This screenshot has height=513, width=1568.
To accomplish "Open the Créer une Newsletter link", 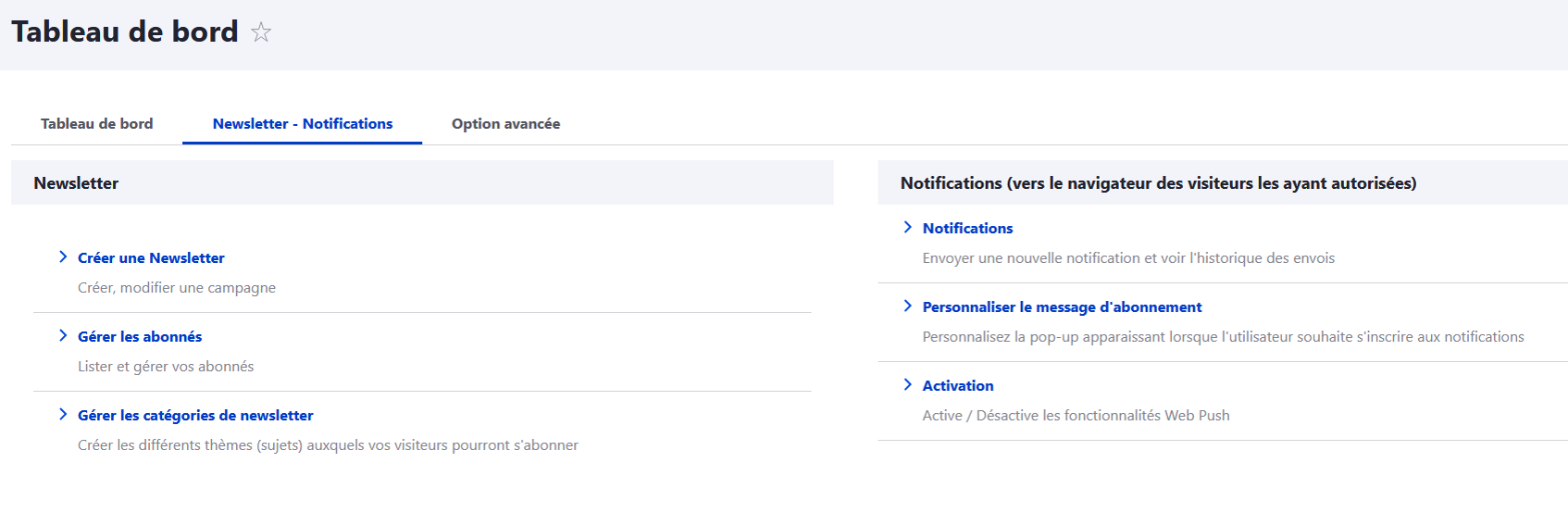I will click(x=151, y=258).
